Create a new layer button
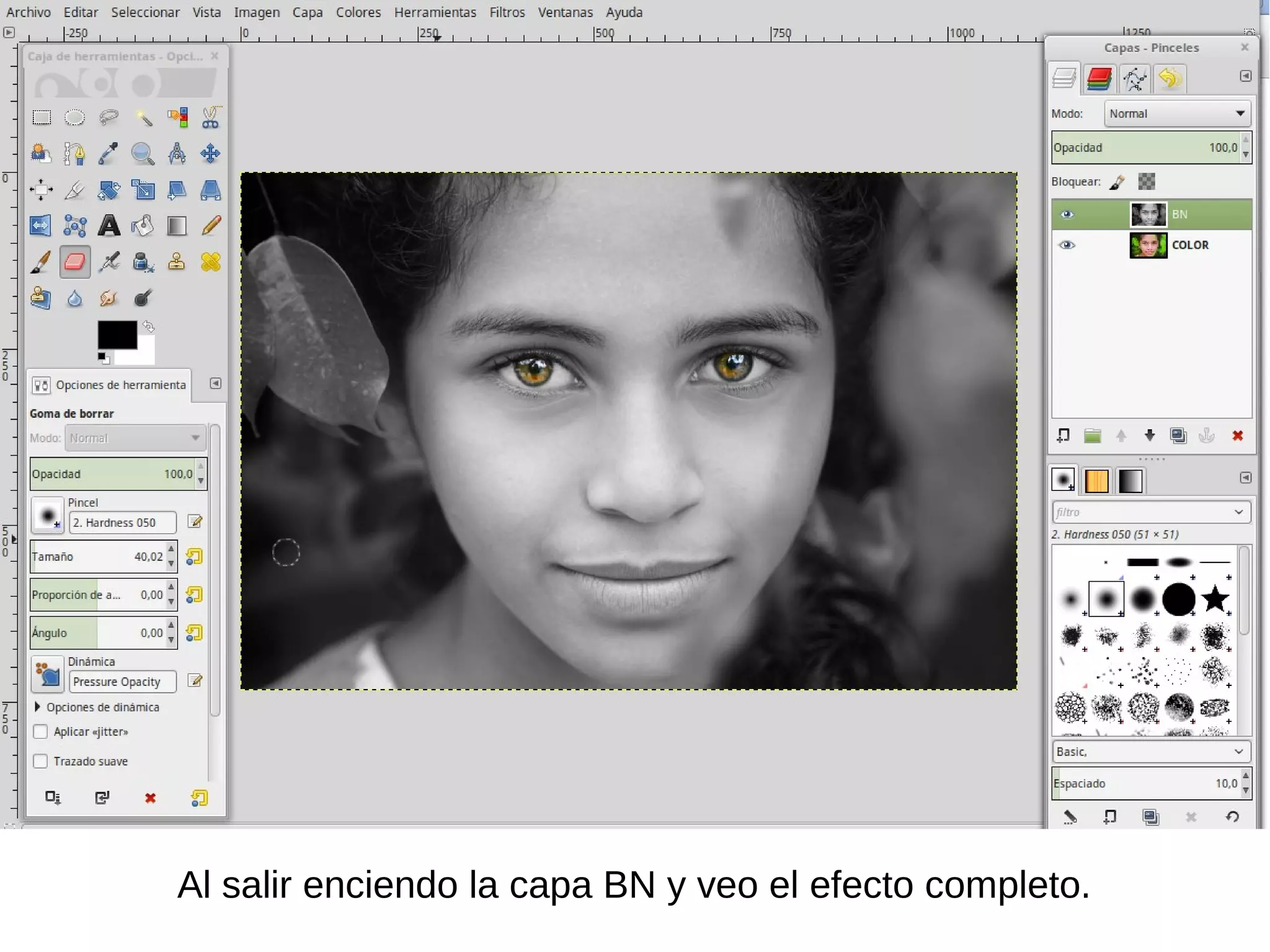The image size is (1270, 952). 1063,436
